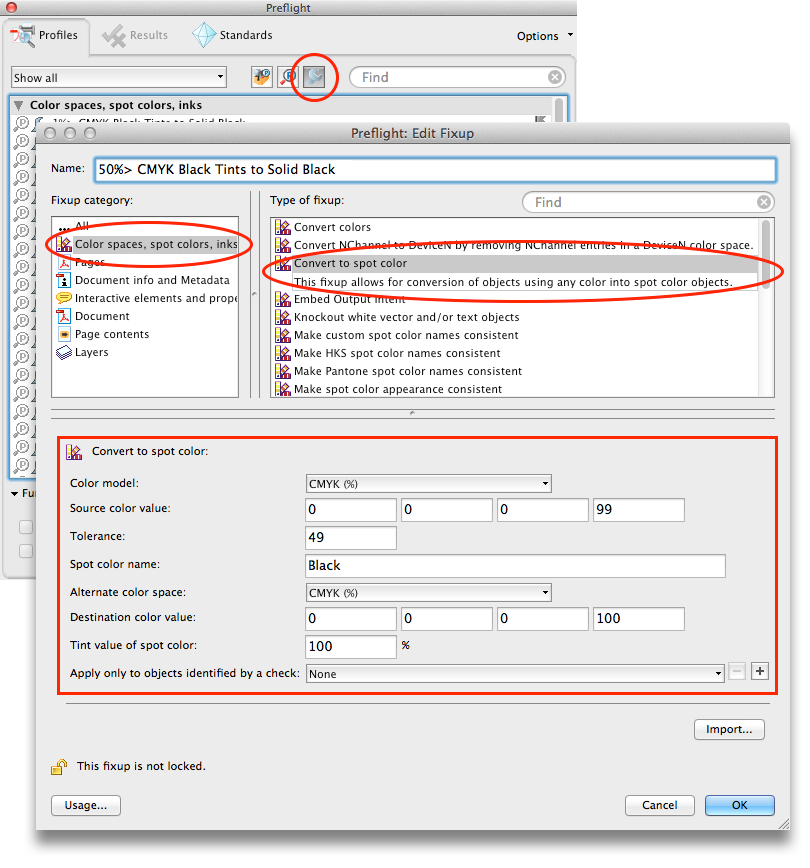Image resolution: width=810 pixels, height=868 pixels.
Task: Confirm the fixup with OK
Action: [x=740, y=805]
